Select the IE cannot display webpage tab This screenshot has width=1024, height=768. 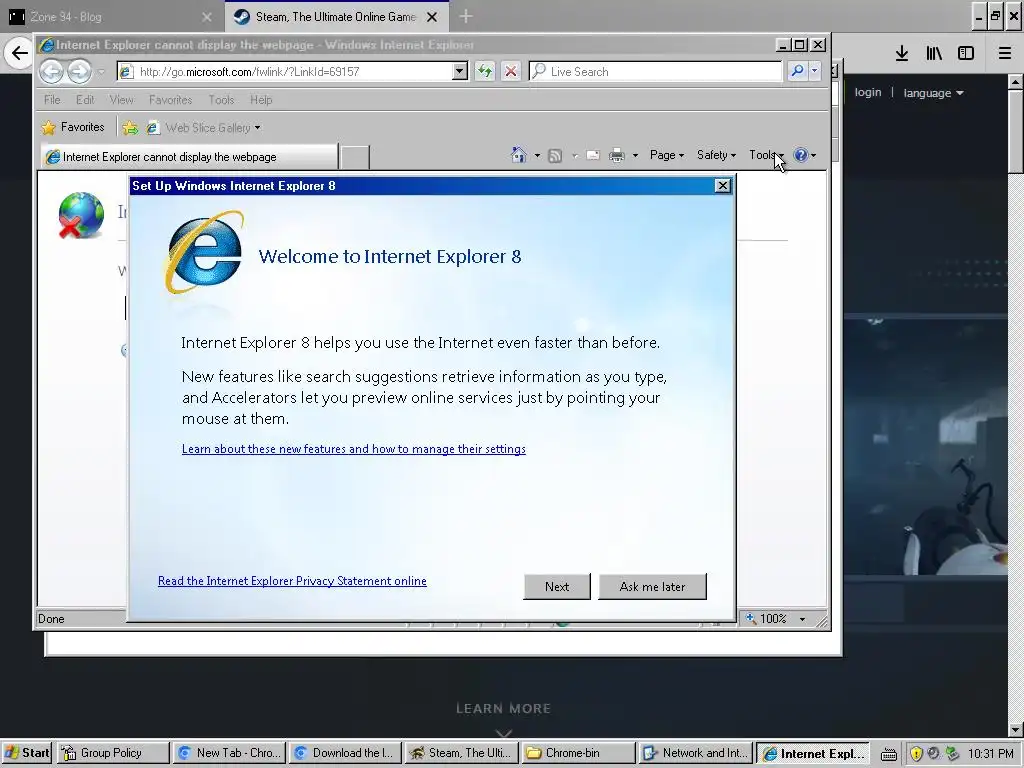[189, 157]
